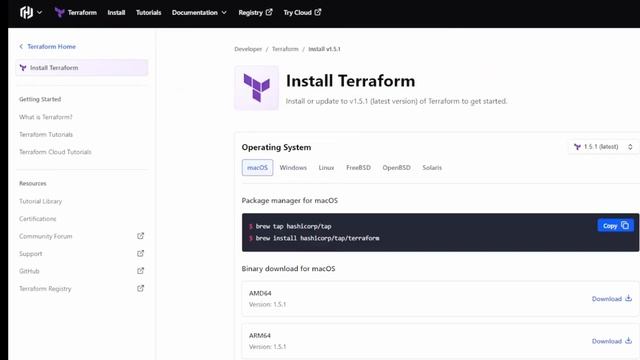Screen dimensions: 640x360
Task: Expand the Documentation dropdown
Action: 199,13
